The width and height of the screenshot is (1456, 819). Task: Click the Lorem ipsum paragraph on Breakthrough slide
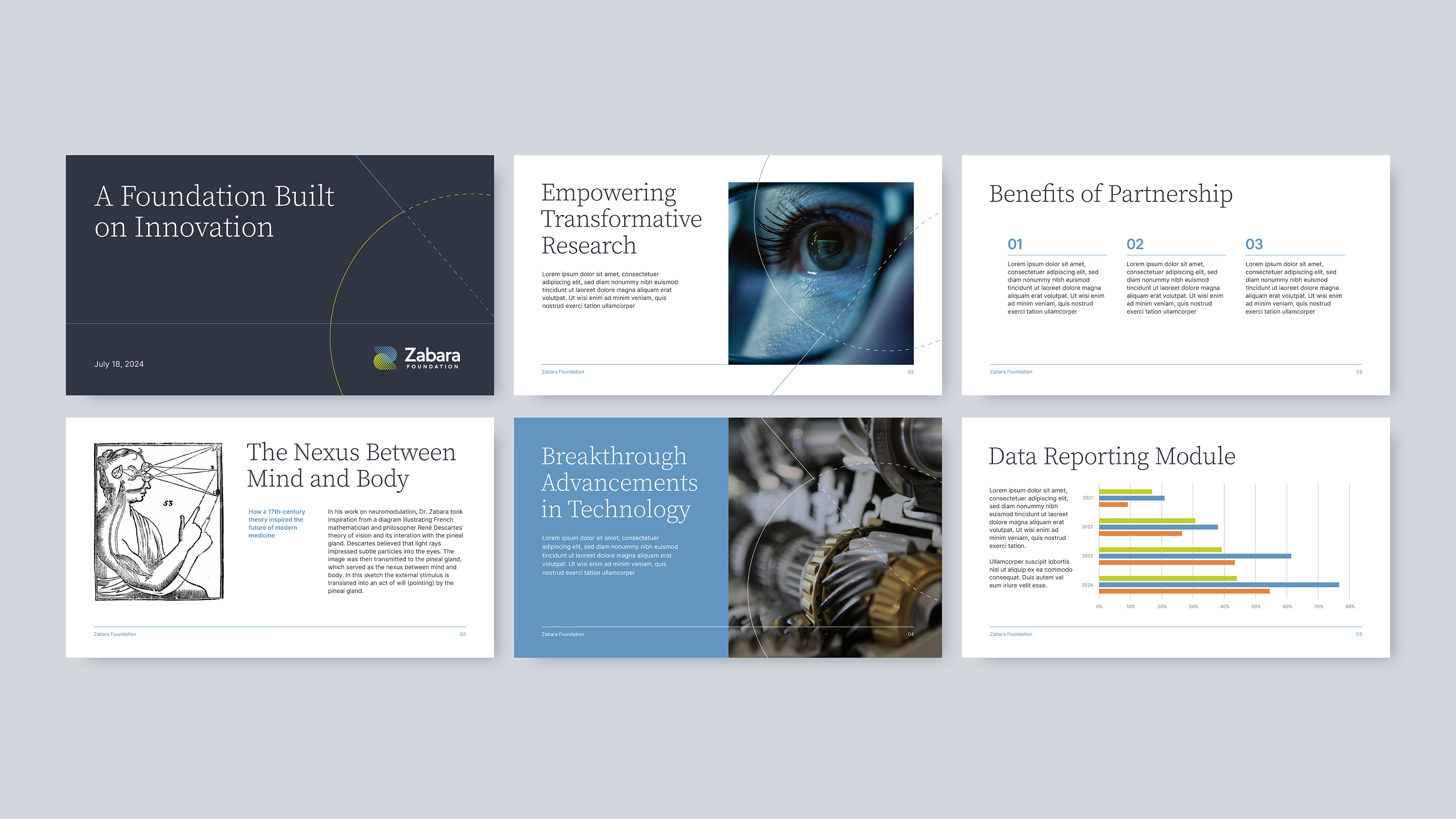pyautogui.click(x=610, y=555)
